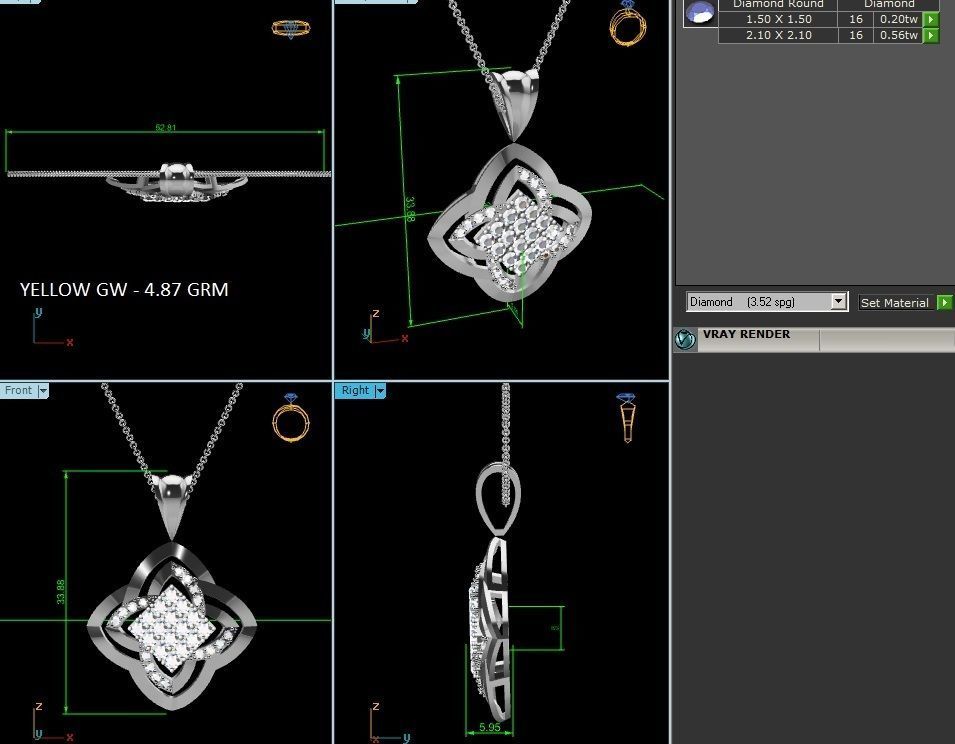The height and width of the screenshot is (744, 955).
Task: Click the YELLOW GW - 4.87 GRM annotation
Action: coord(124,289)
